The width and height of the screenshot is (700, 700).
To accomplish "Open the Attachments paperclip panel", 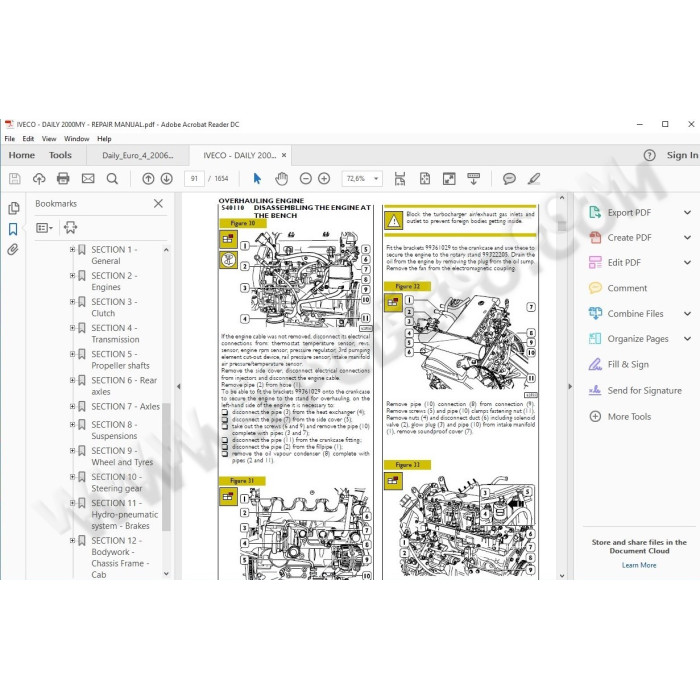I will point(13,250).
